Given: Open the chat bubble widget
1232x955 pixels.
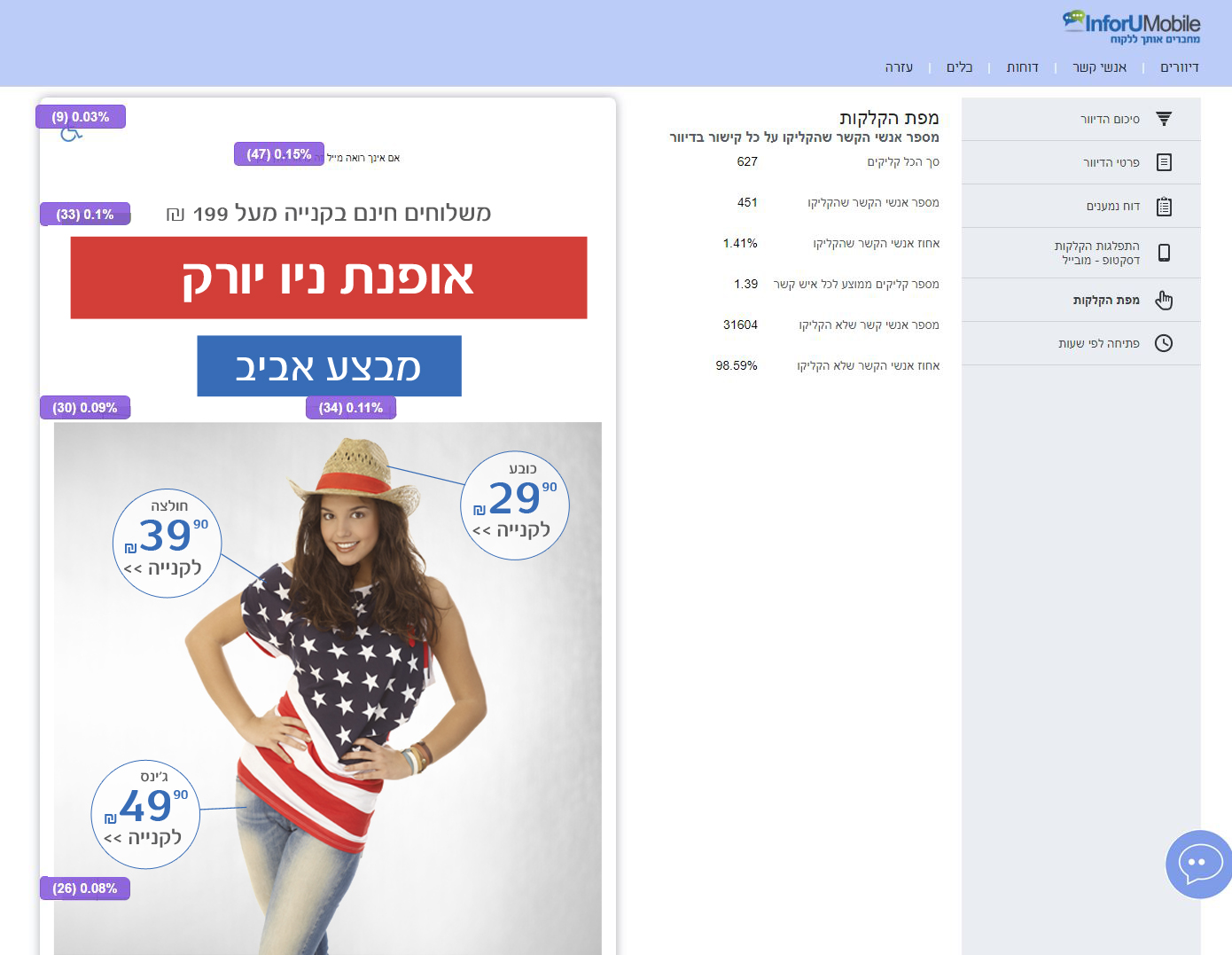Looking at the screenshot, I should [1199, 864].
